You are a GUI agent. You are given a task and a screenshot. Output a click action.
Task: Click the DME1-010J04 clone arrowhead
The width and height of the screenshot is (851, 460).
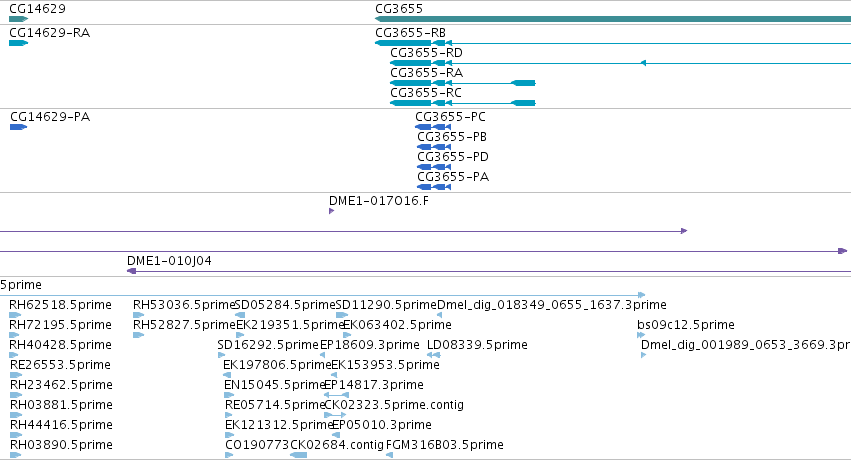point(131,271)
